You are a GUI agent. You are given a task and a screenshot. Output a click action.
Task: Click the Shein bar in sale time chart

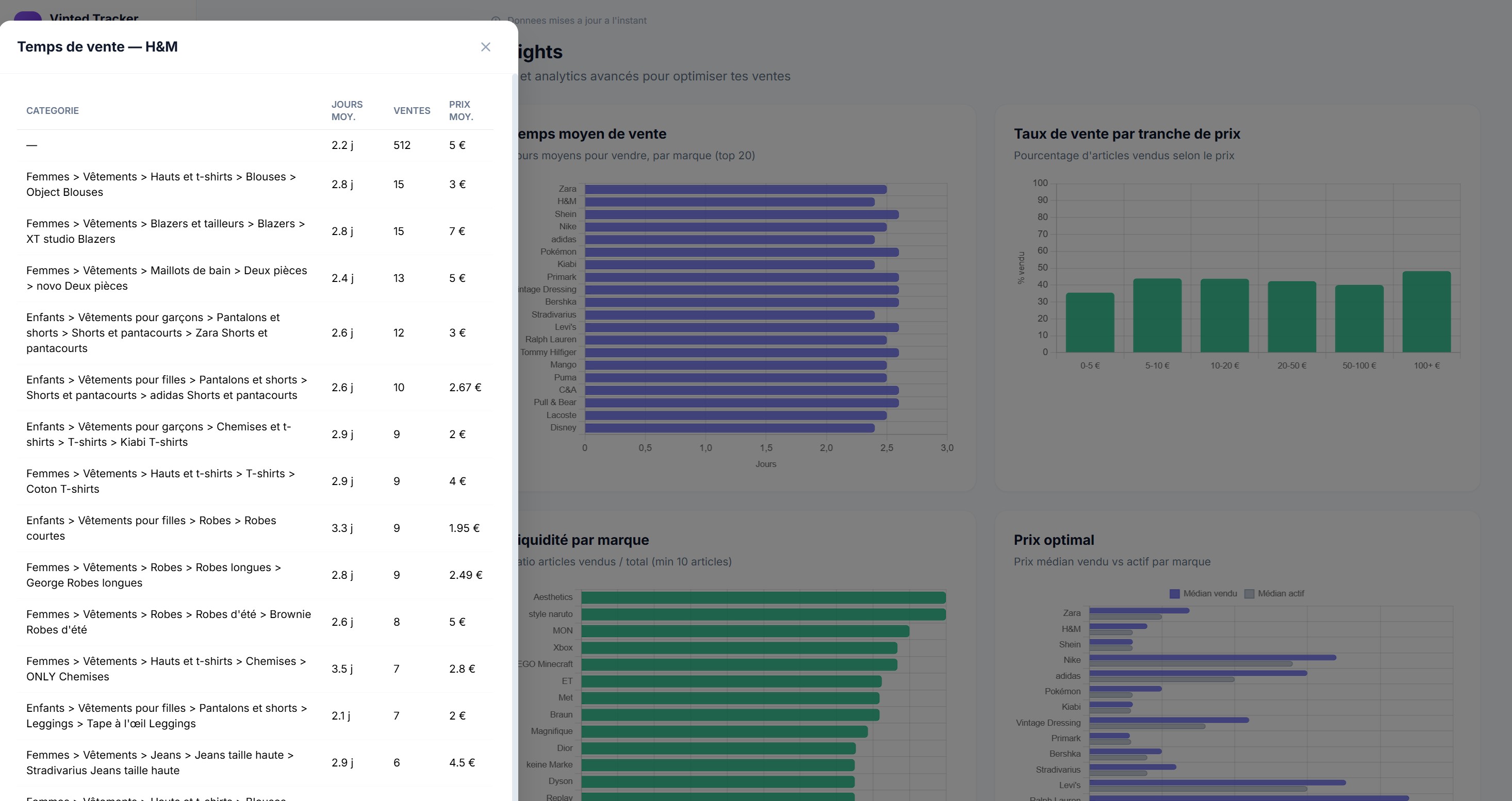coord(742,214)
